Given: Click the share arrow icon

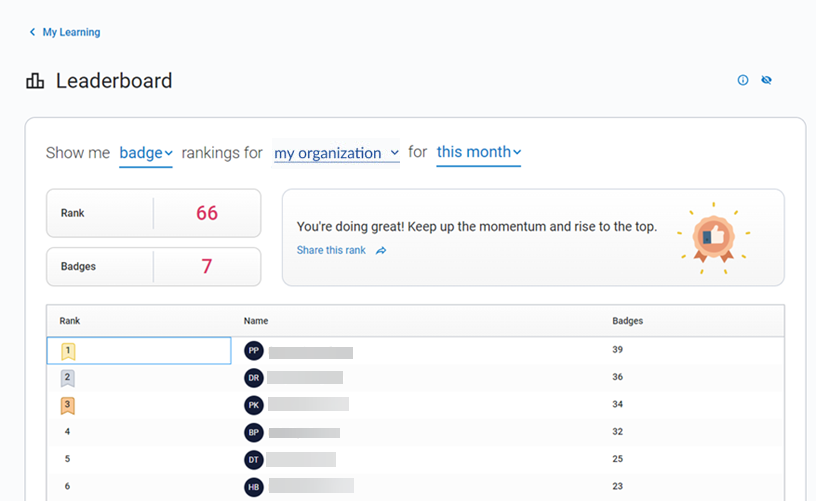Looking at the screenshot, I should [x=381, y=251].
